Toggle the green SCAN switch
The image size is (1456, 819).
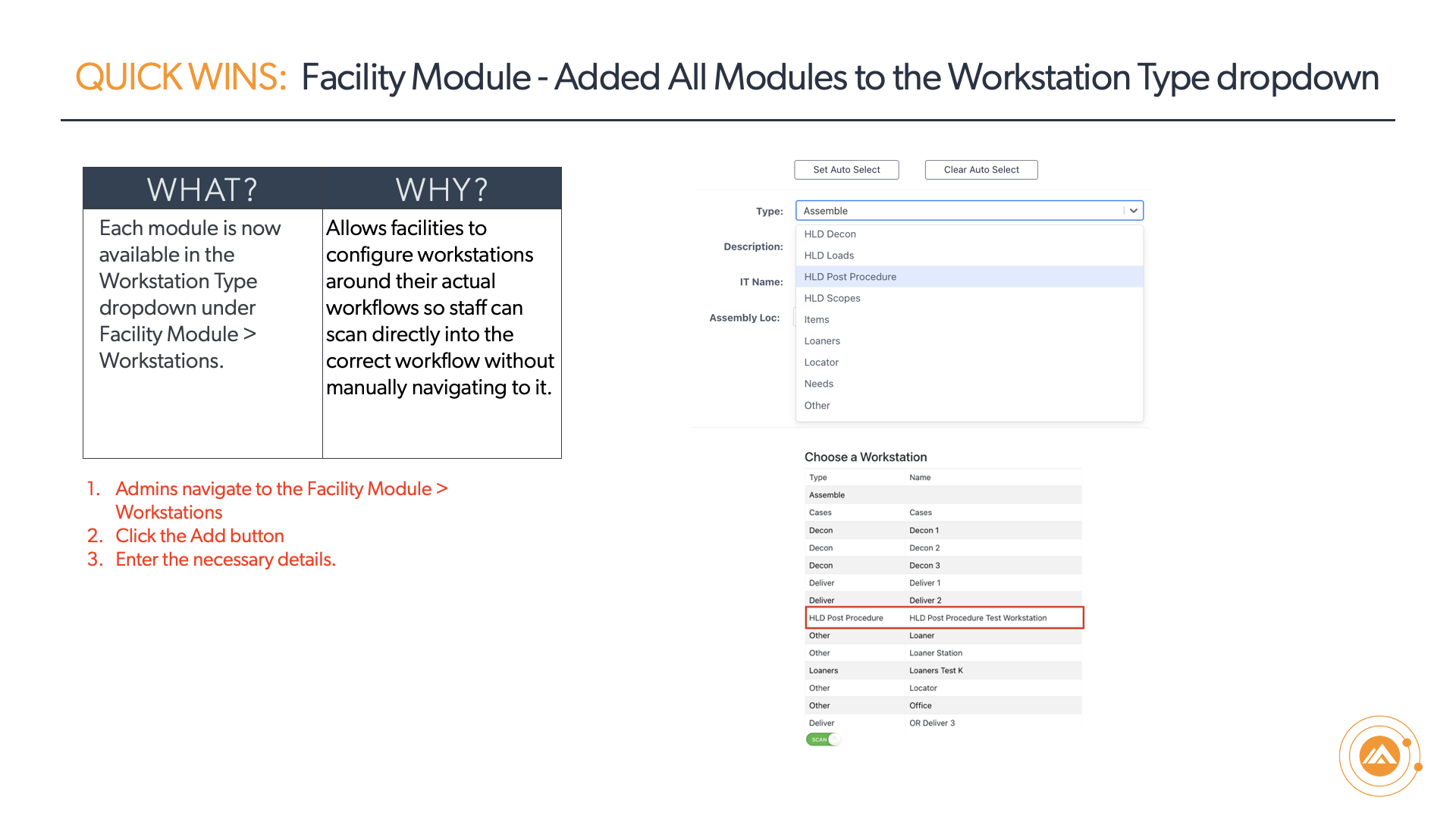coord(823,739)
